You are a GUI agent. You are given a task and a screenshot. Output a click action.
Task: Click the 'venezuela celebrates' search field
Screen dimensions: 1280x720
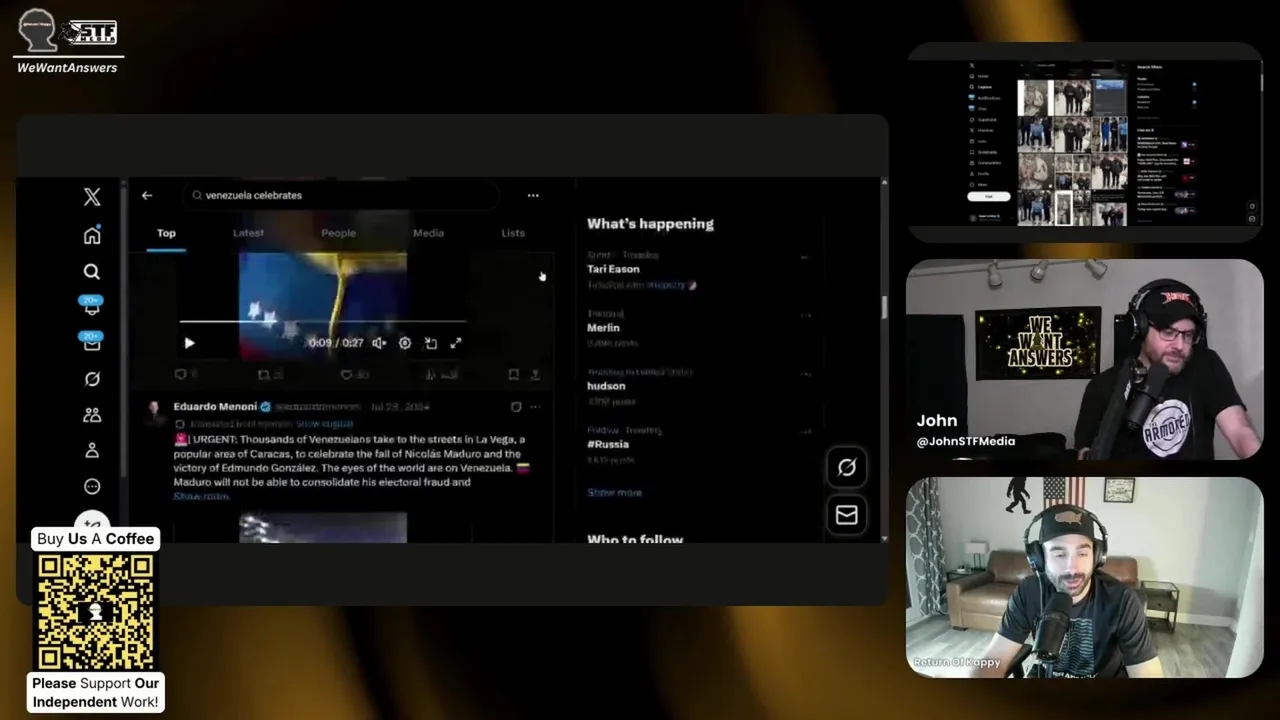[340, 196]
